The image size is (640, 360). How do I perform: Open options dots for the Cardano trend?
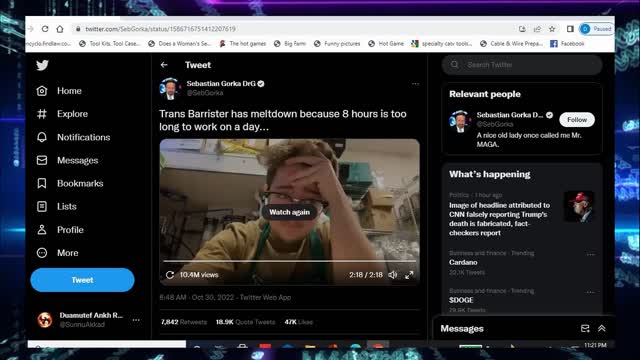(590, 254)
